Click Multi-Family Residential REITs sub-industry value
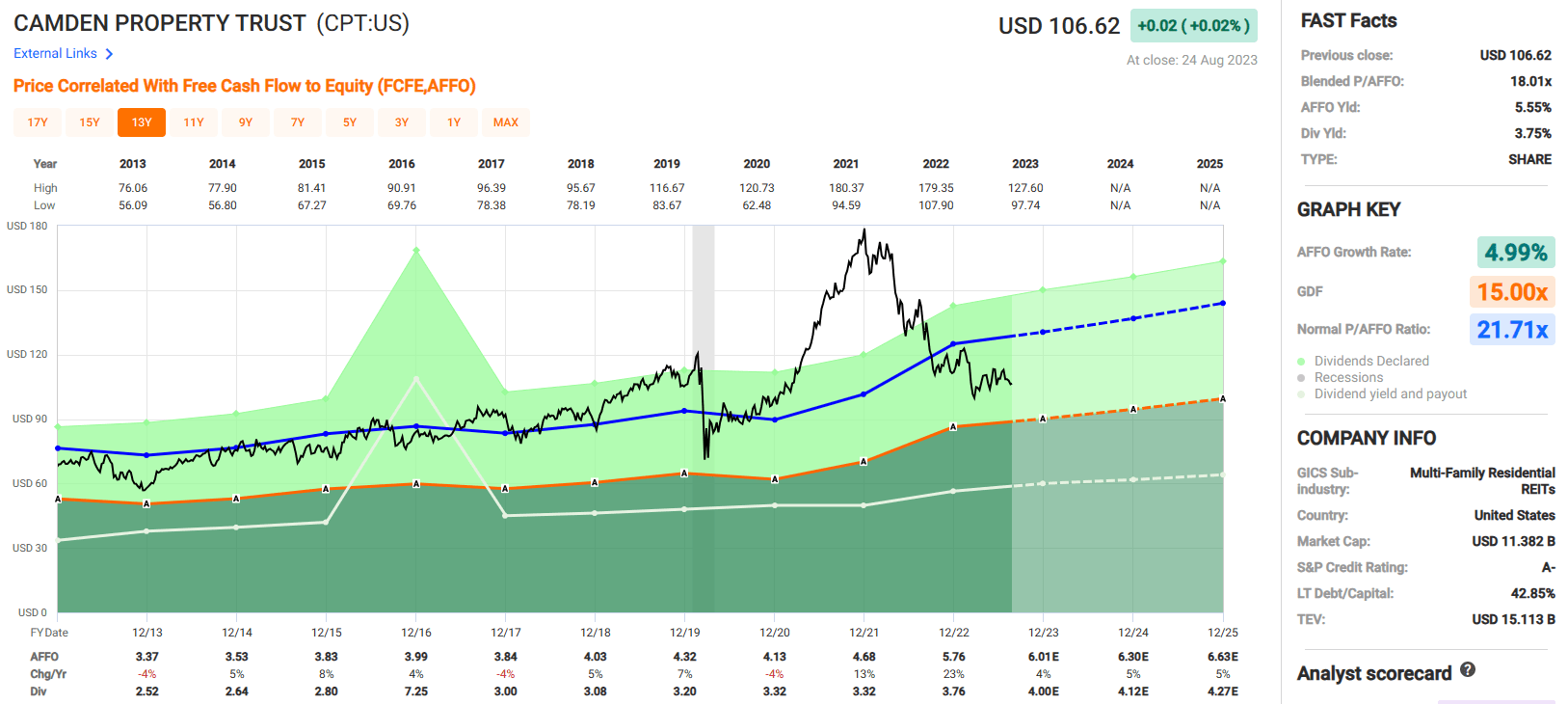 1482,481
